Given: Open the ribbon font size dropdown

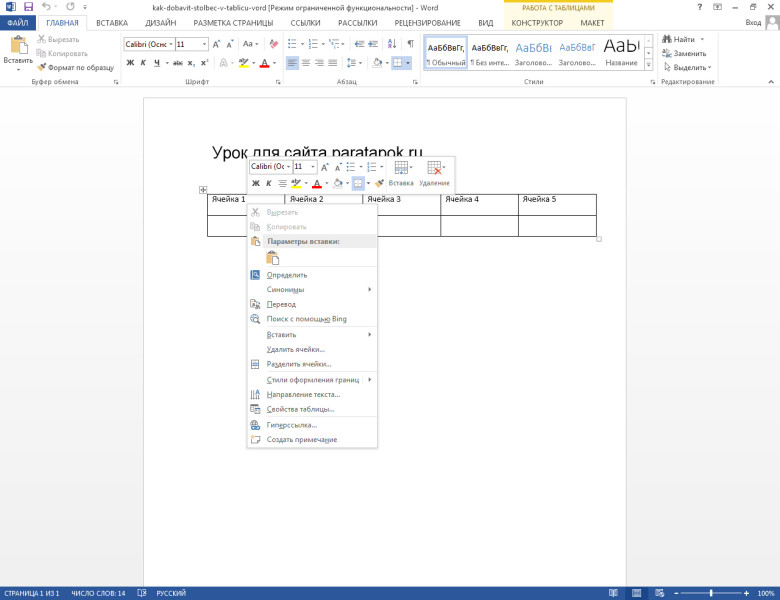Looking at the screenshot, I should [x=205, y=44].
